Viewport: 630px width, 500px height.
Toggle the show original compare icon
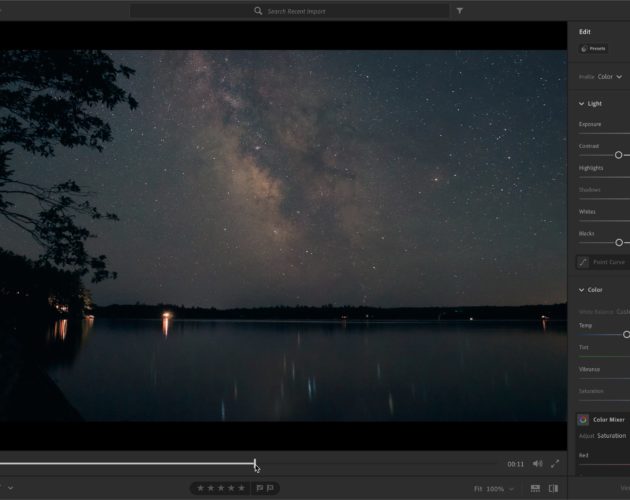click(x=553, y=488)
